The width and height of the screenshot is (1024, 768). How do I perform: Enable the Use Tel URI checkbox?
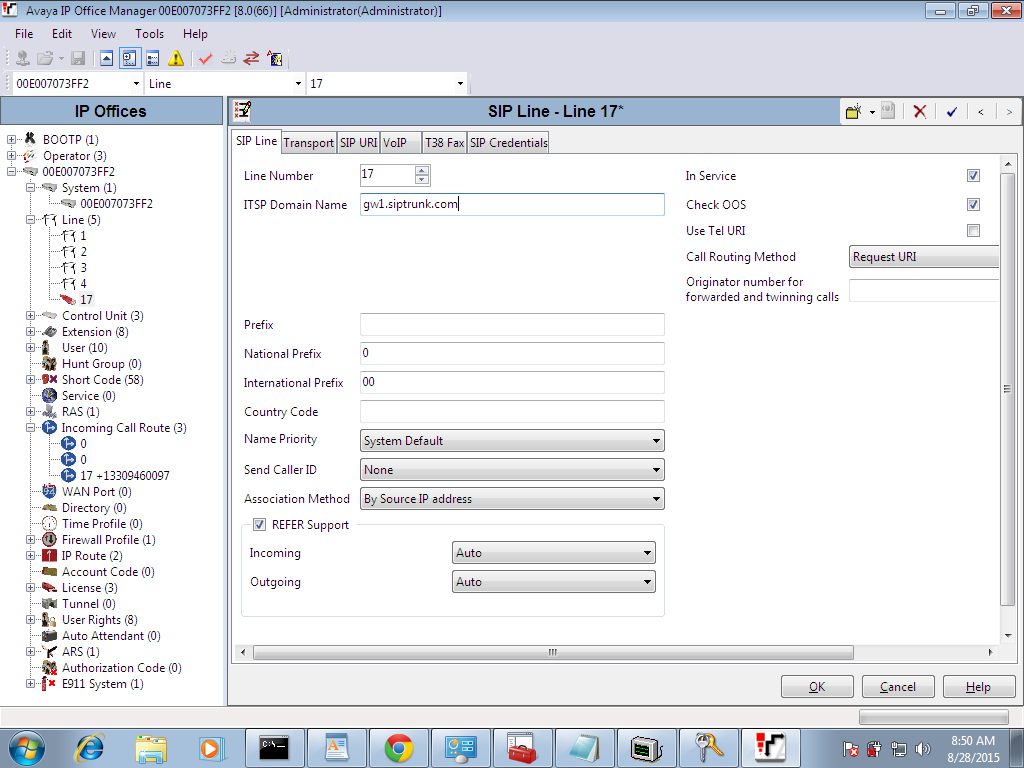click(973, 231)
